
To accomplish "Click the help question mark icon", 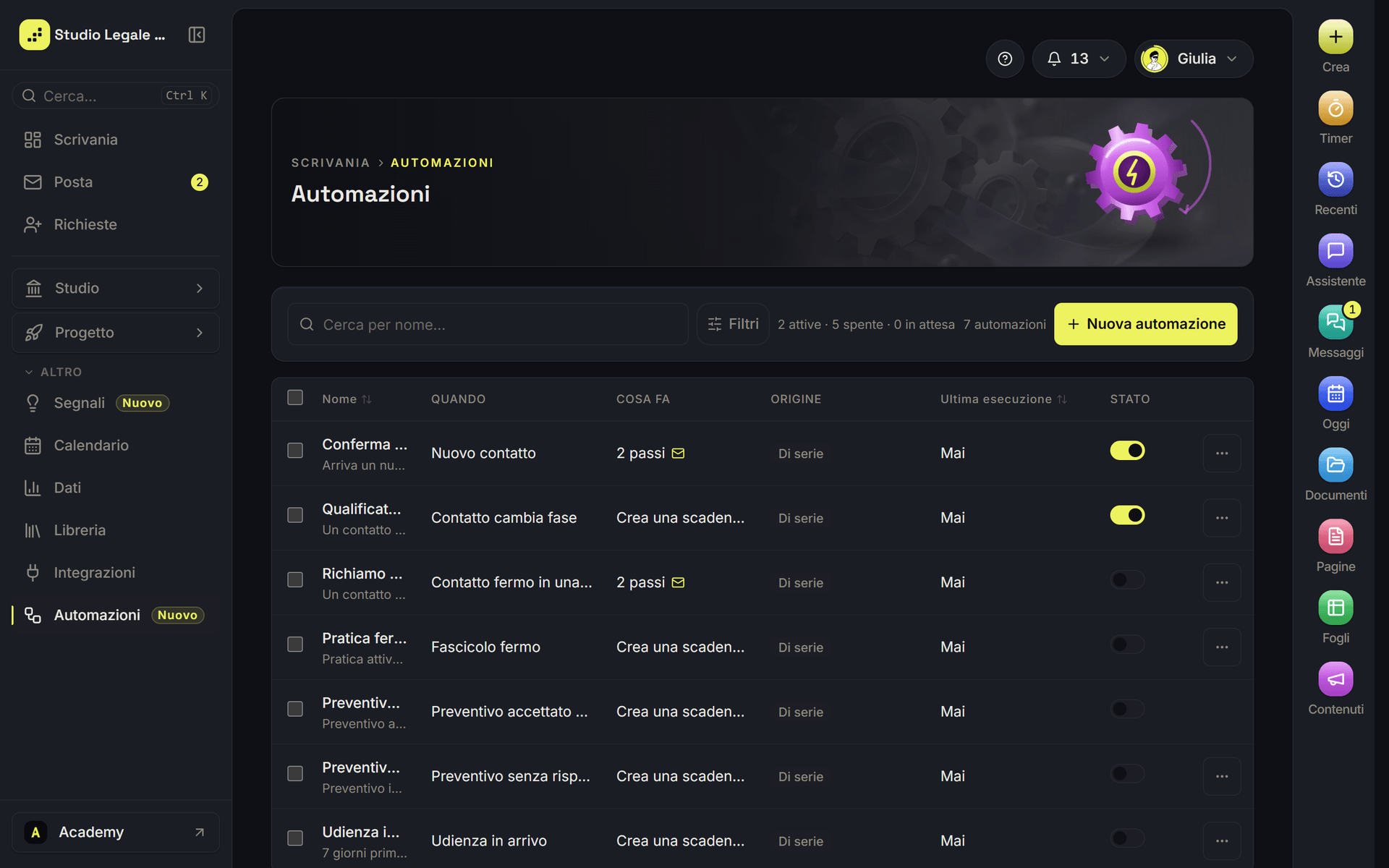I will pyautogui.click(x=1005, y=59).
